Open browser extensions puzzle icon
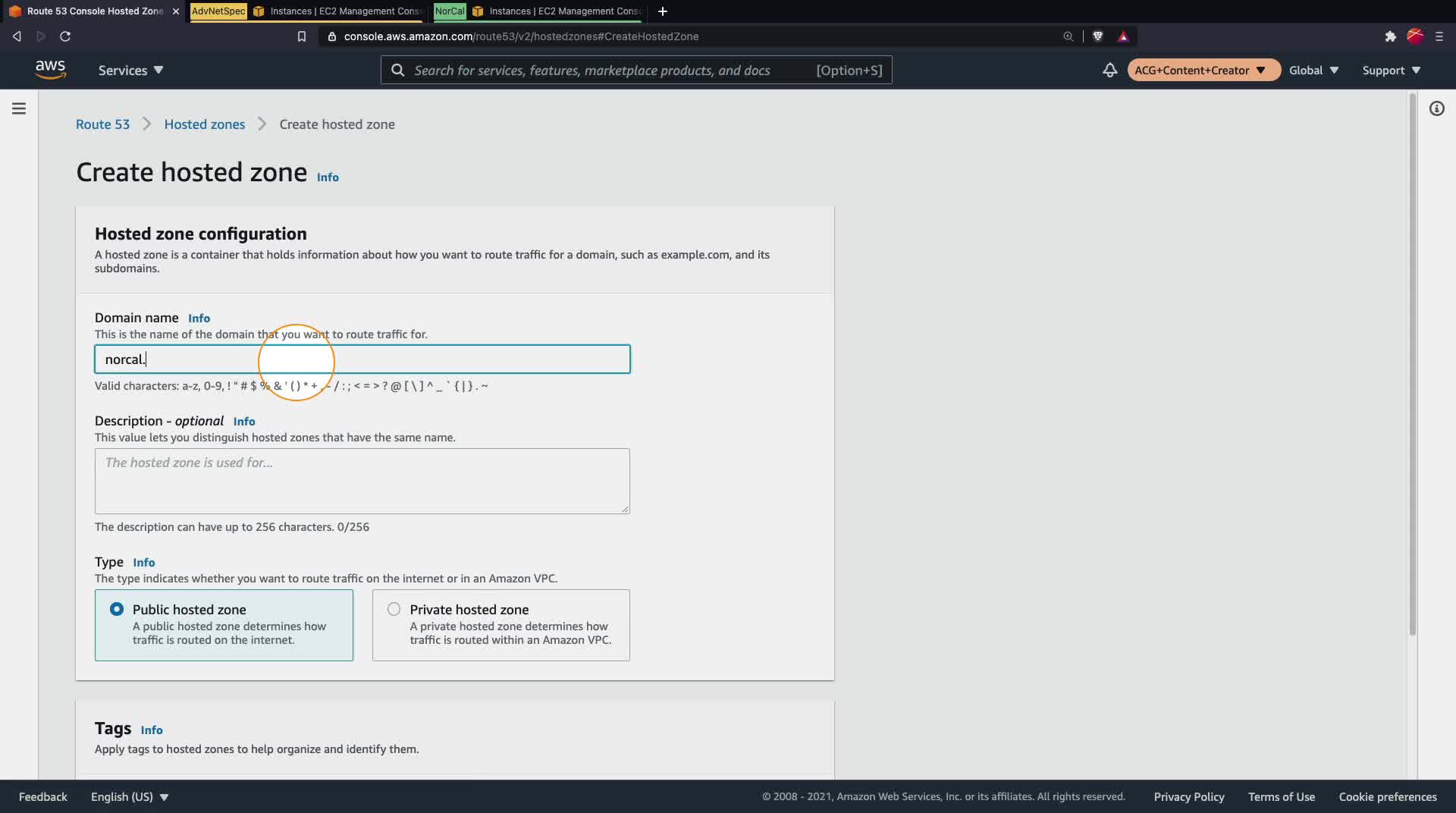The height and width of the screenshot is (813, 1456). click(1390, 36)
